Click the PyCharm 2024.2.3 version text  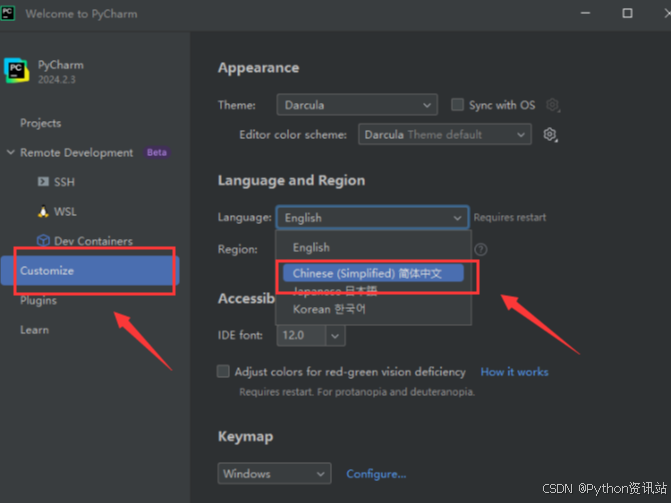point(56,80)
